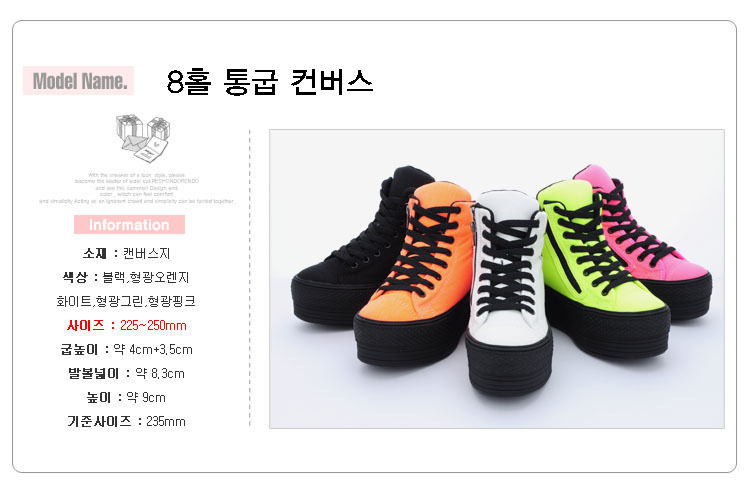The image size is (750, 490).
Task: Click the 소재 캔버스지 material line
Action: click(127, 253)
